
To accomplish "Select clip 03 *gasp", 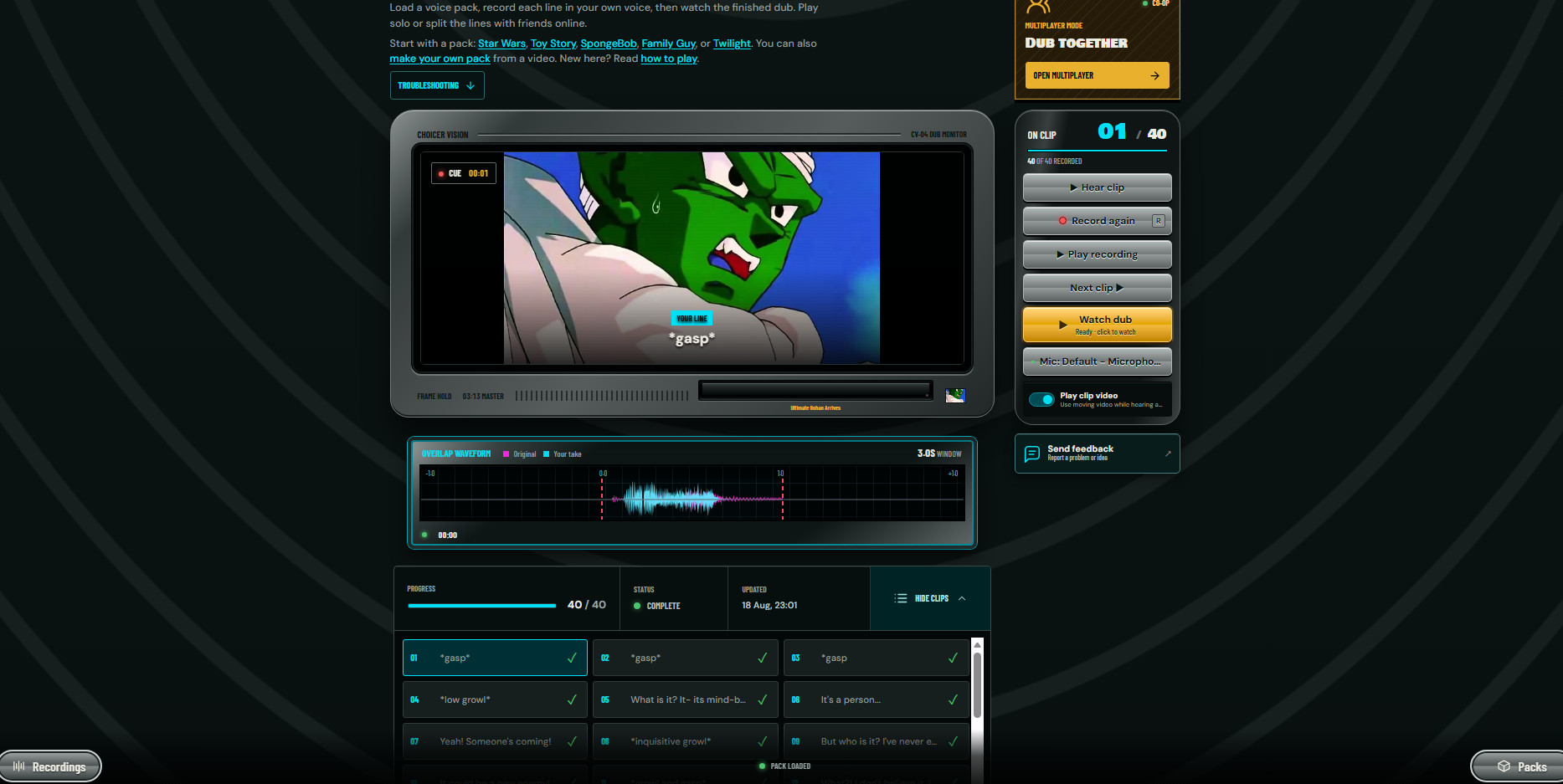I will point(876,658).
